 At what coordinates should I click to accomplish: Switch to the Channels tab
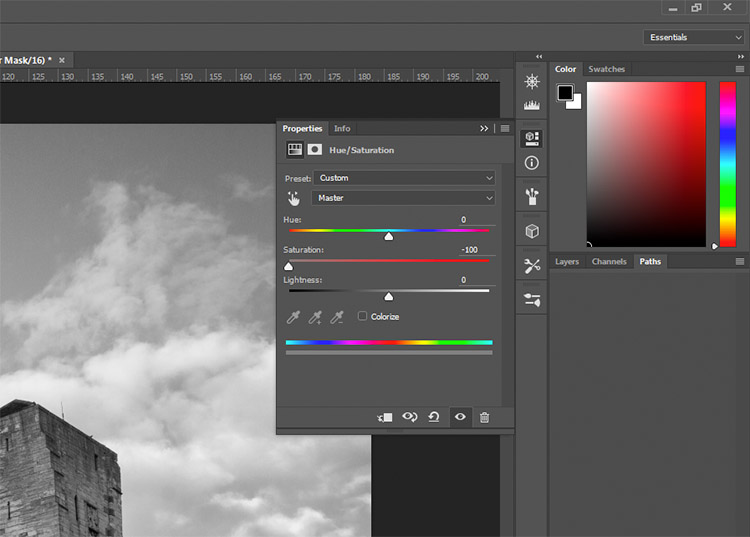coord(609,262)
